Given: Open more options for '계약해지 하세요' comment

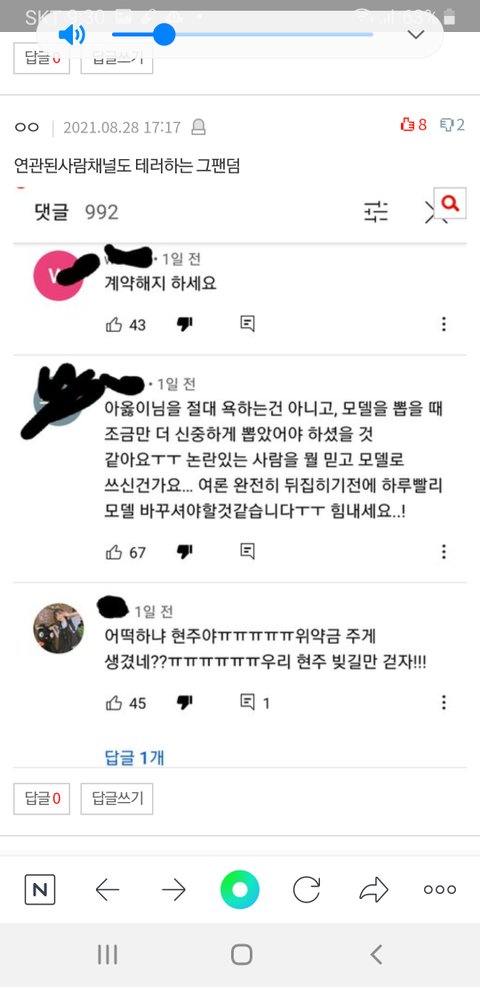Looking at the screenshot, I should pos(444,324).
